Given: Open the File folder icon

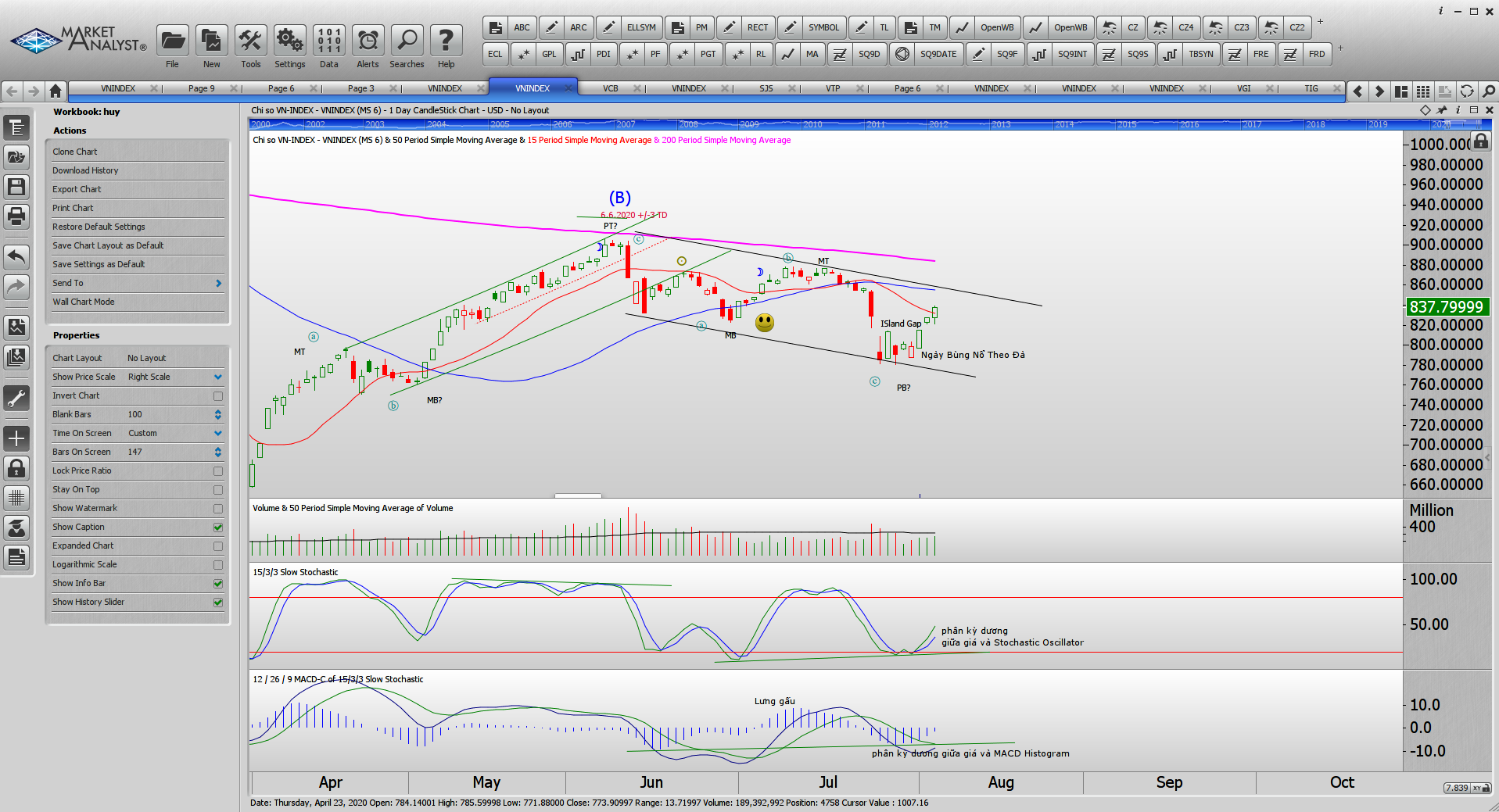Looking at the screenshot, I should pos(172,40).
